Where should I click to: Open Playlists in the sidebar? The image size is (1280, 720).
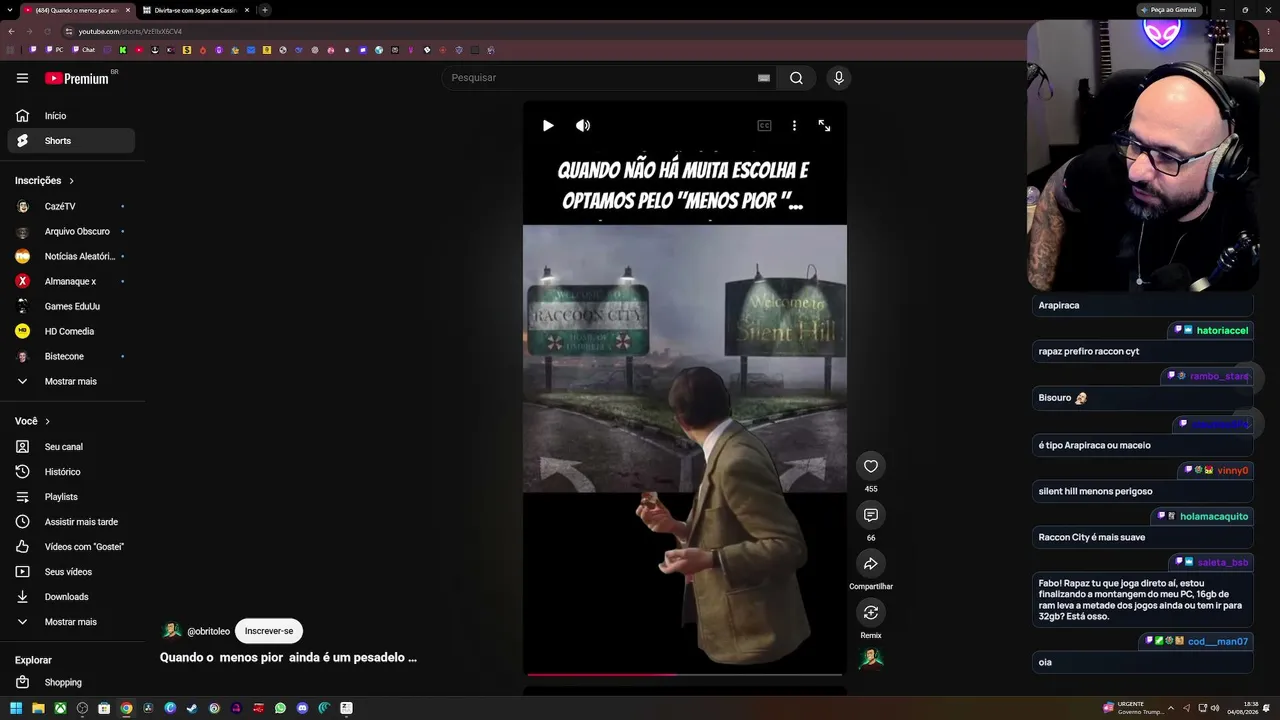click(x=71, y=497)
